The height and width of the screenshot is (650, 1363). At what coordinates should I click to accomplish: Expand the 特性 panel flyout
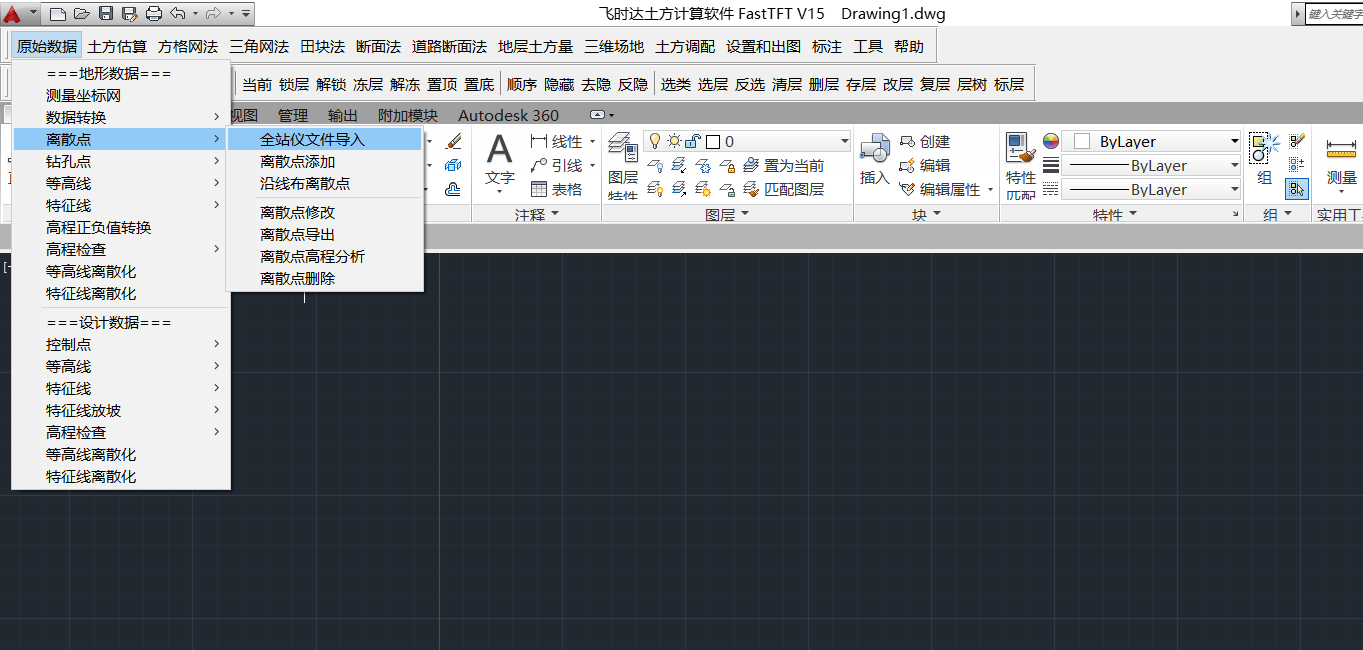pyautogui.click(x=1115, y=215)
